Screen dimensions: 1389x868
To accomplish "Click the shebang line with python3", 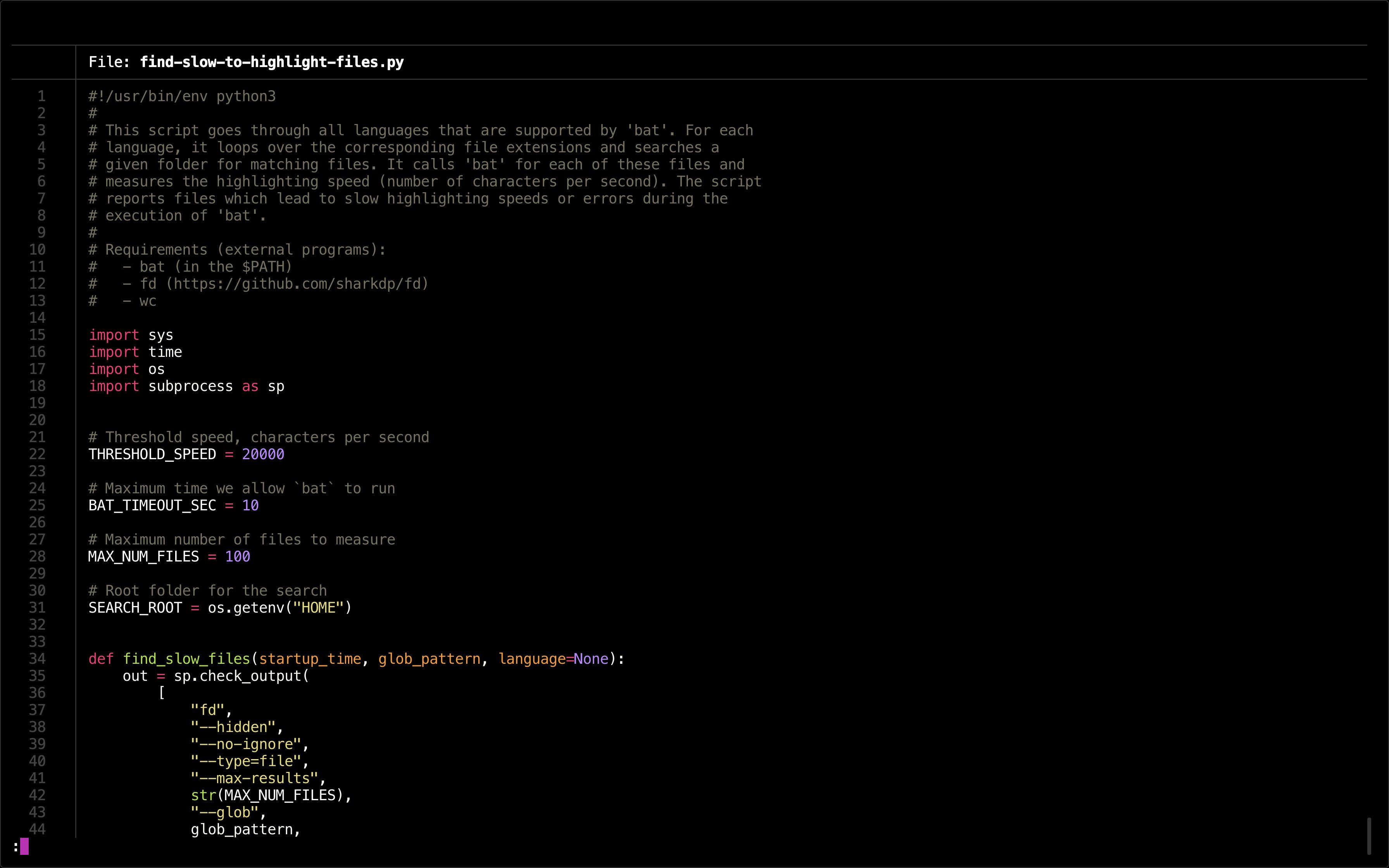I will coord(182,96).
